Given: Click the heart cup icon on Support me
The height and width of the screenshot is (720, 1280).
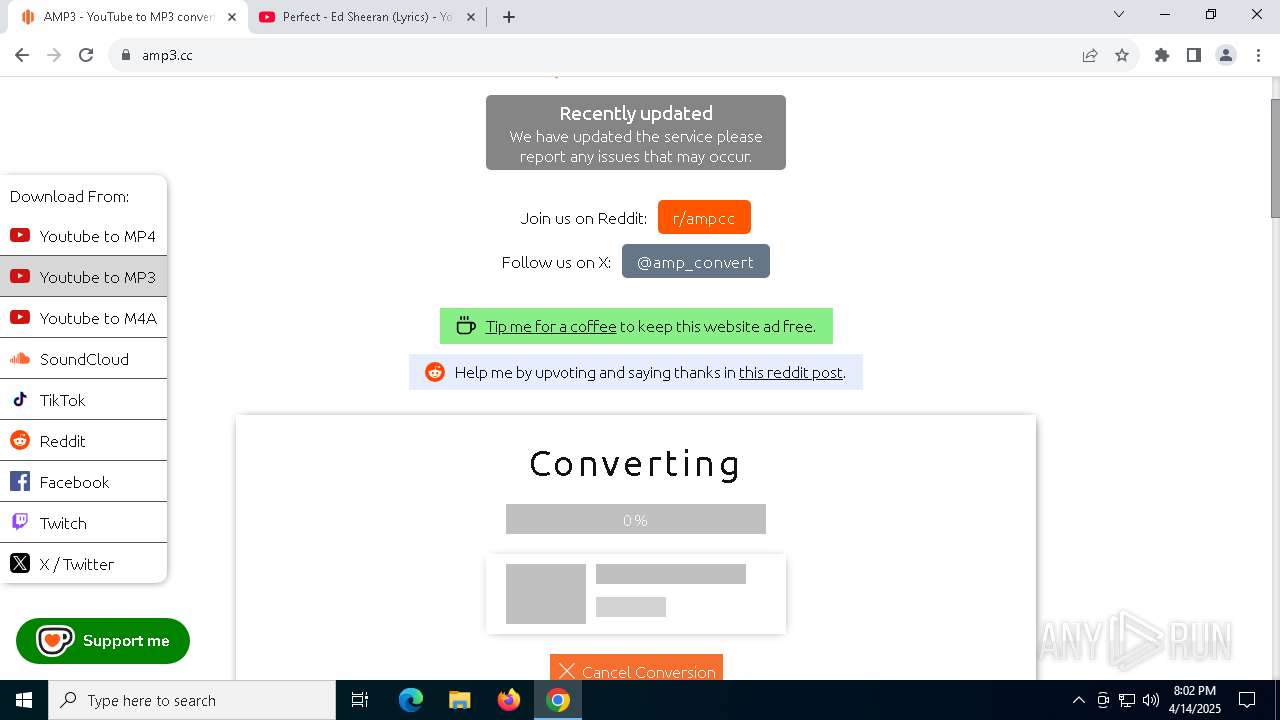Looking at the screenshot, I should (x=55, y=641).
